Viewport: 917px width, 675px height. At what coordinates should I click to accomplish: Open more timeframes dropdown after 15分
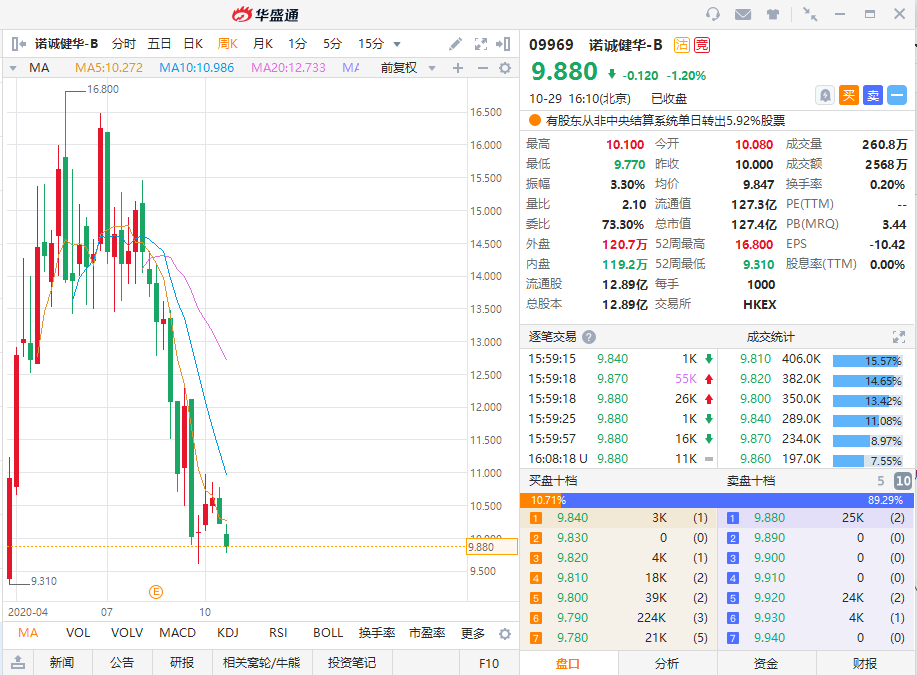(397, 44)
